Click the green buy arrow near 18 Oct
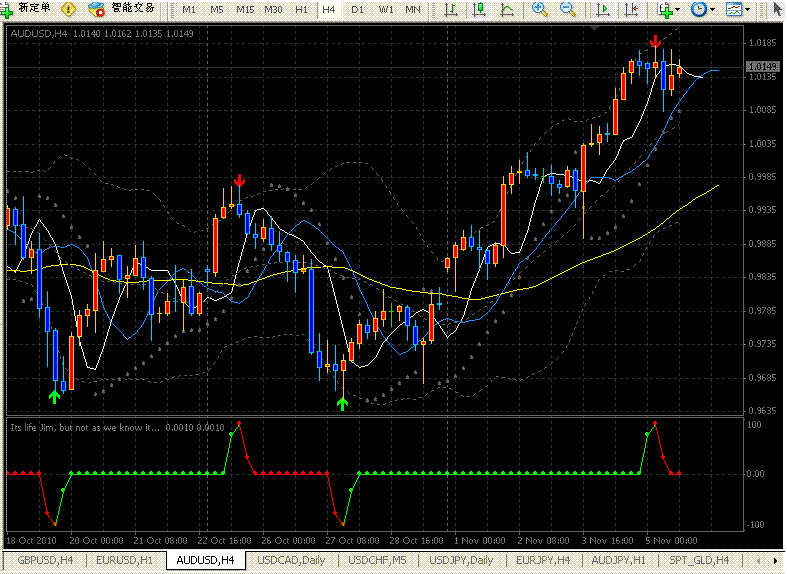 point(55,397)
